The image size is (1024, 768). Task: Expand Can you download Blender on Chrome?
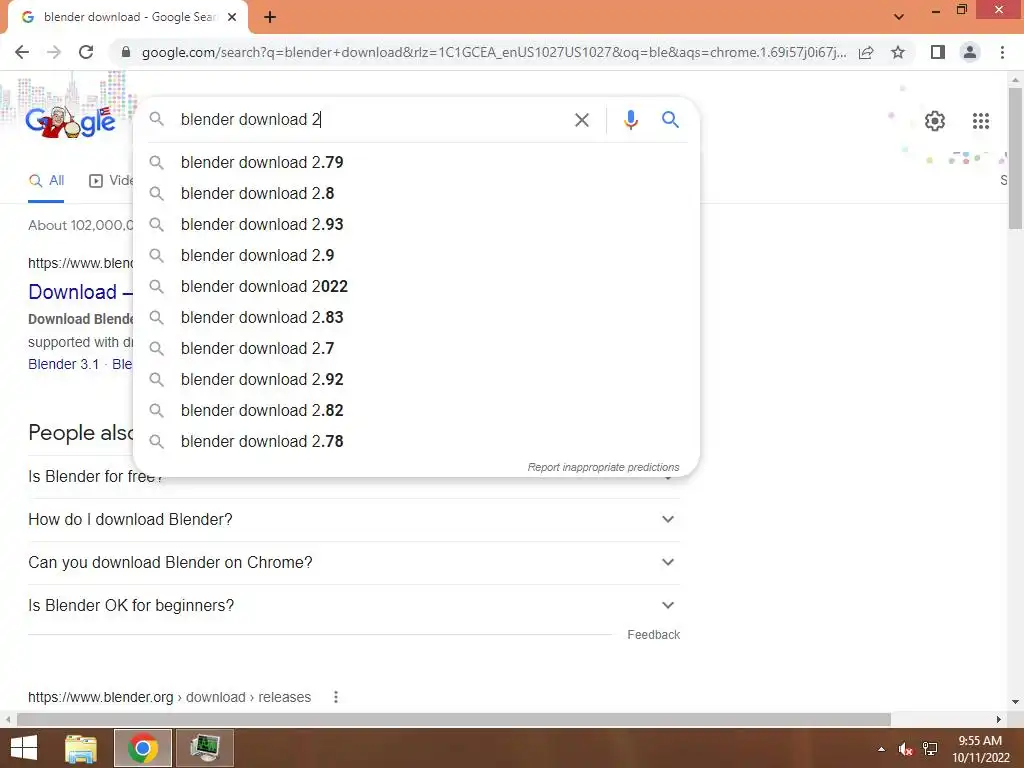[x=353, y=562]
